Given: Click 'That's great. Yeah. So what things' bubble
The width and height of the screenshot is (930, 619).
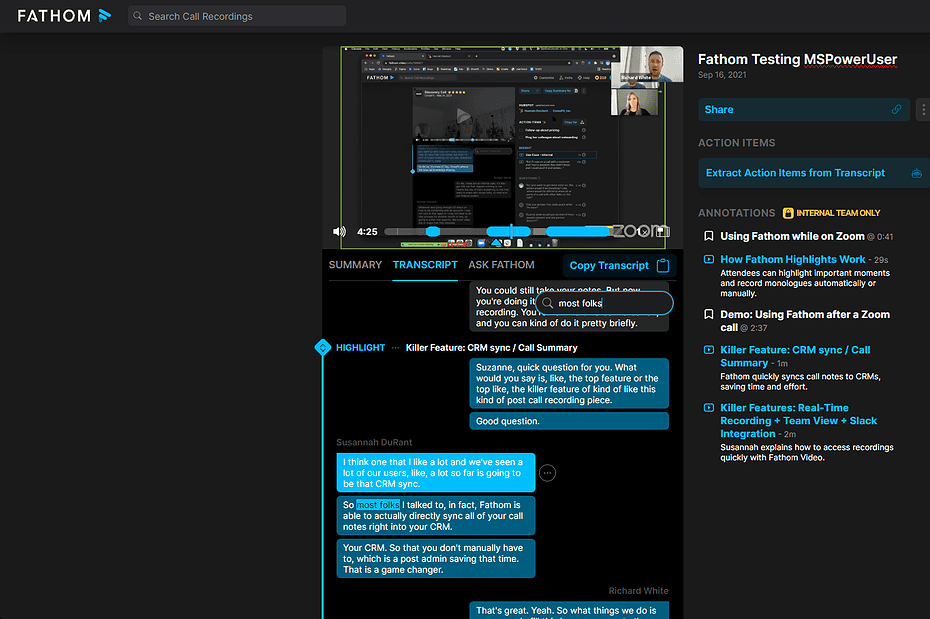Looking at the screenshot, I should click(569, 610).
